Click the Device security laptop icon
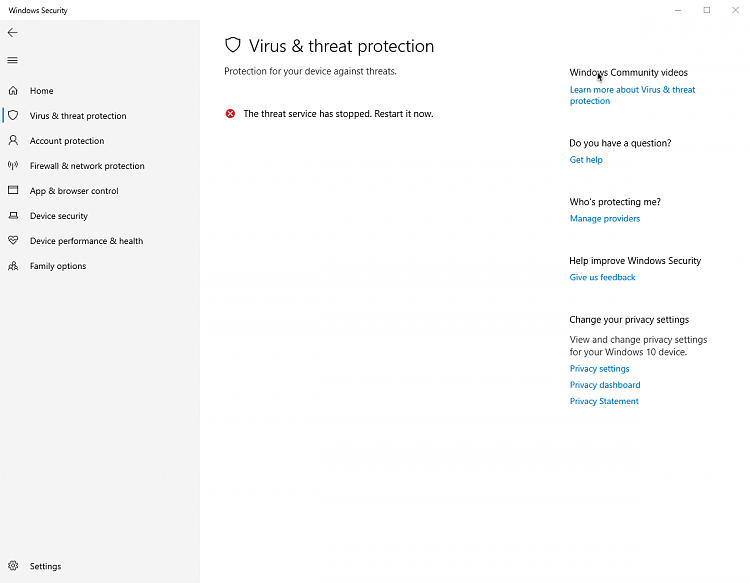 click(x=13, y=216)
